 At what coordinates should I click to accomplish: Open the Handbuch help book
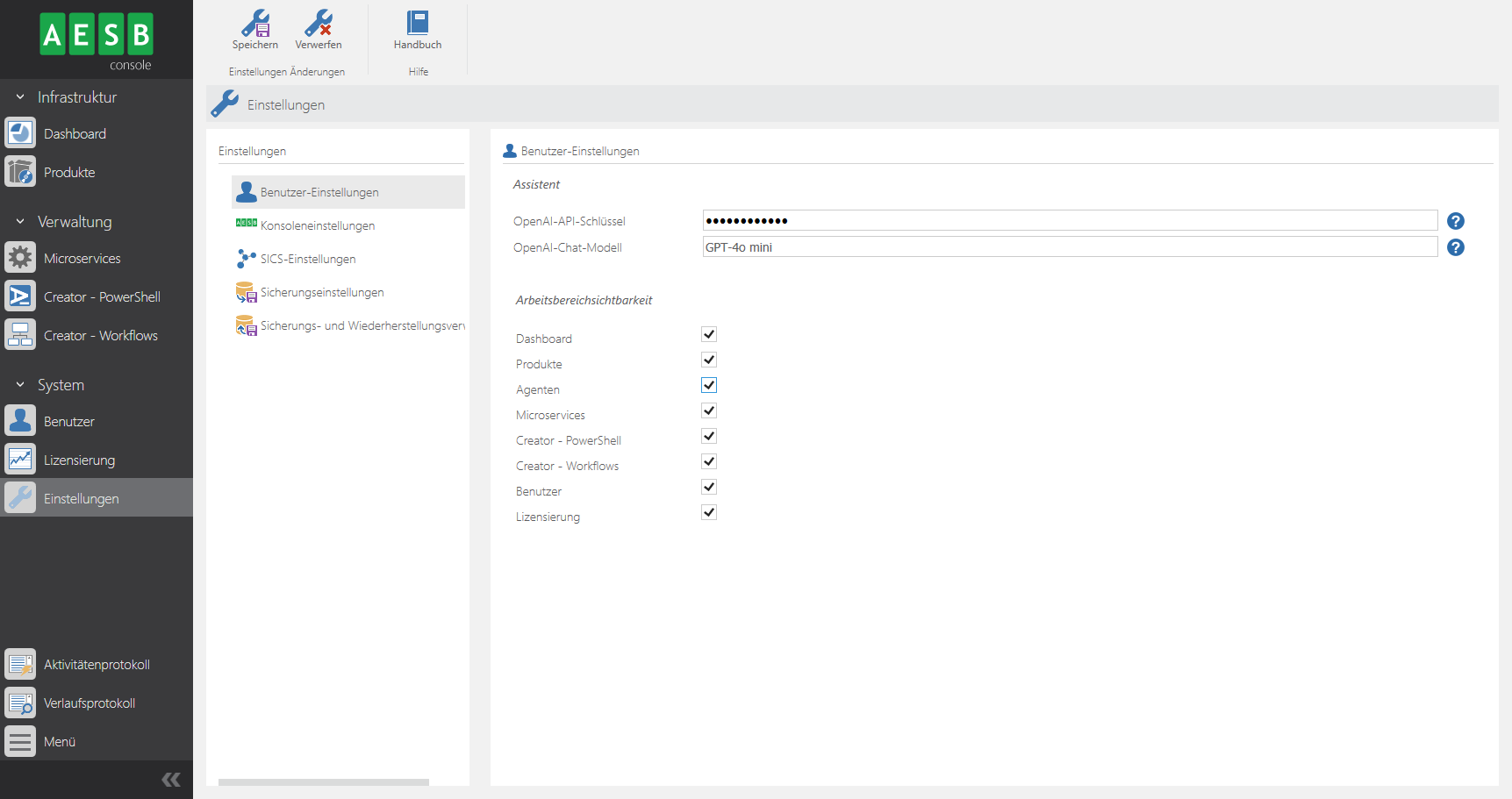418,24
